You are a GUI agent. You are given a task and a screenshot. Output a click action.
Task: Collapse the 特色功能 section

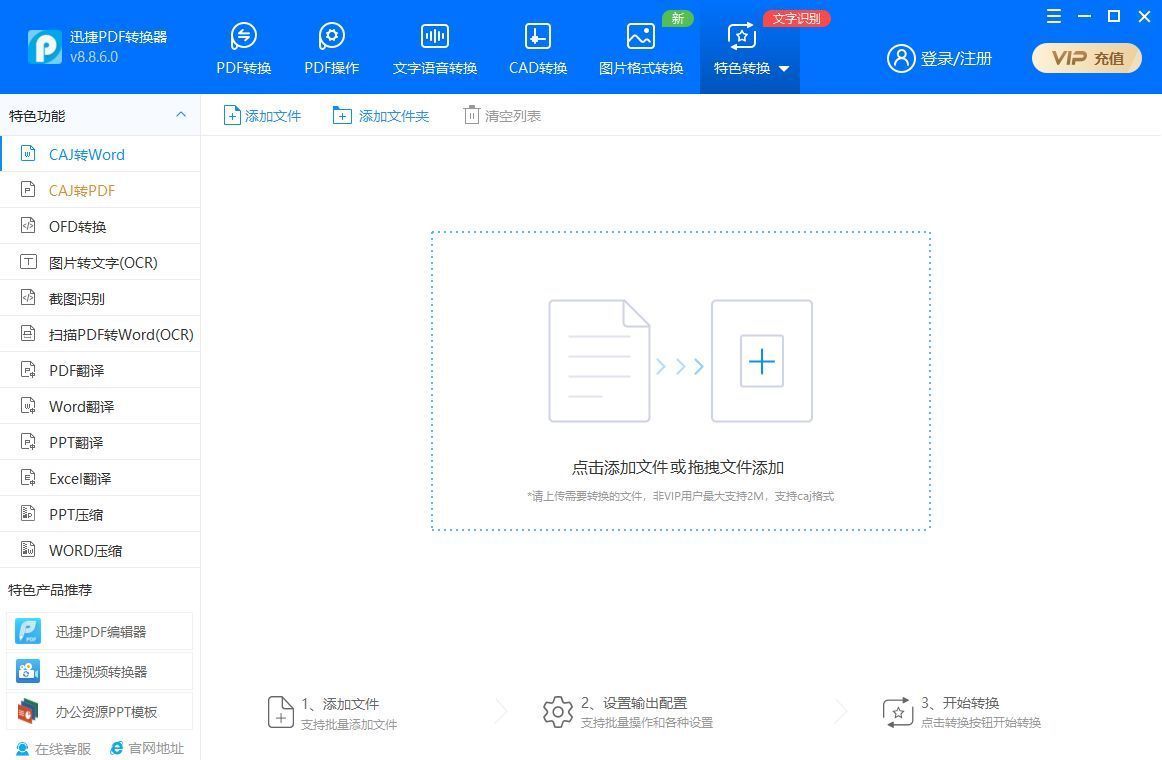coord(181,115)
